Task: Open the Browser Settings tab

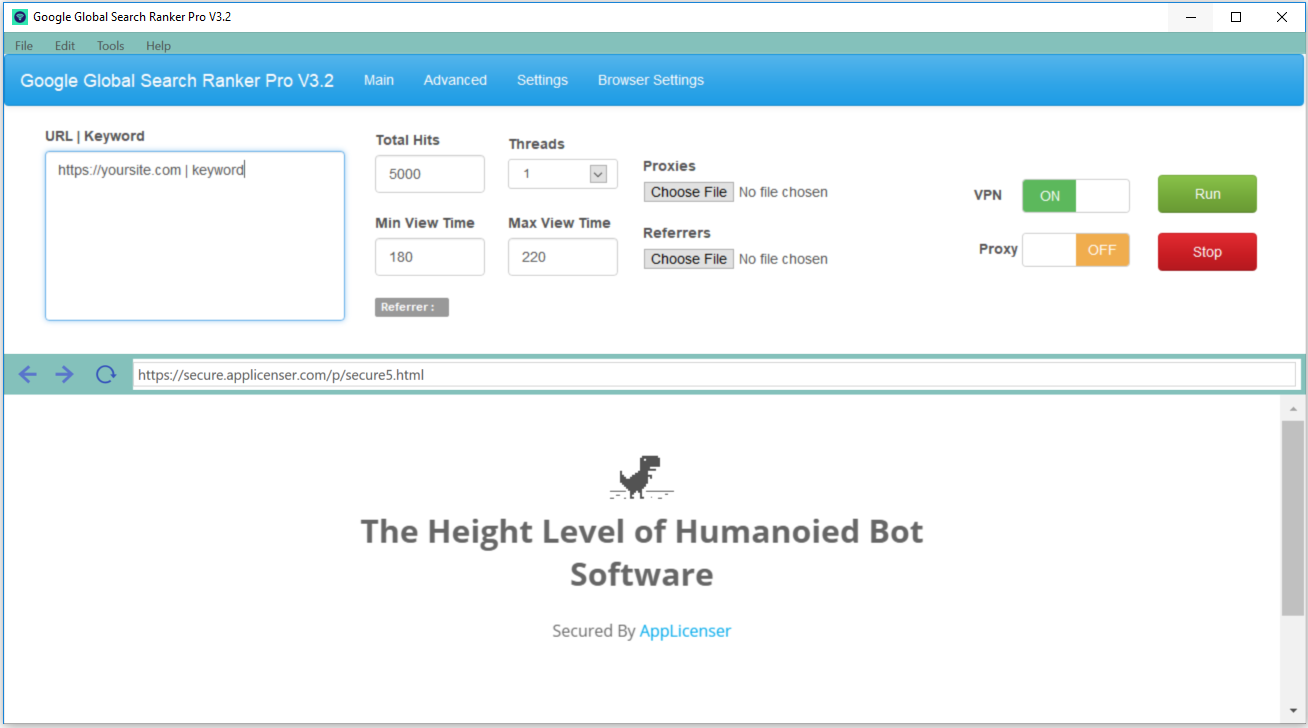Action: [650, 80]
